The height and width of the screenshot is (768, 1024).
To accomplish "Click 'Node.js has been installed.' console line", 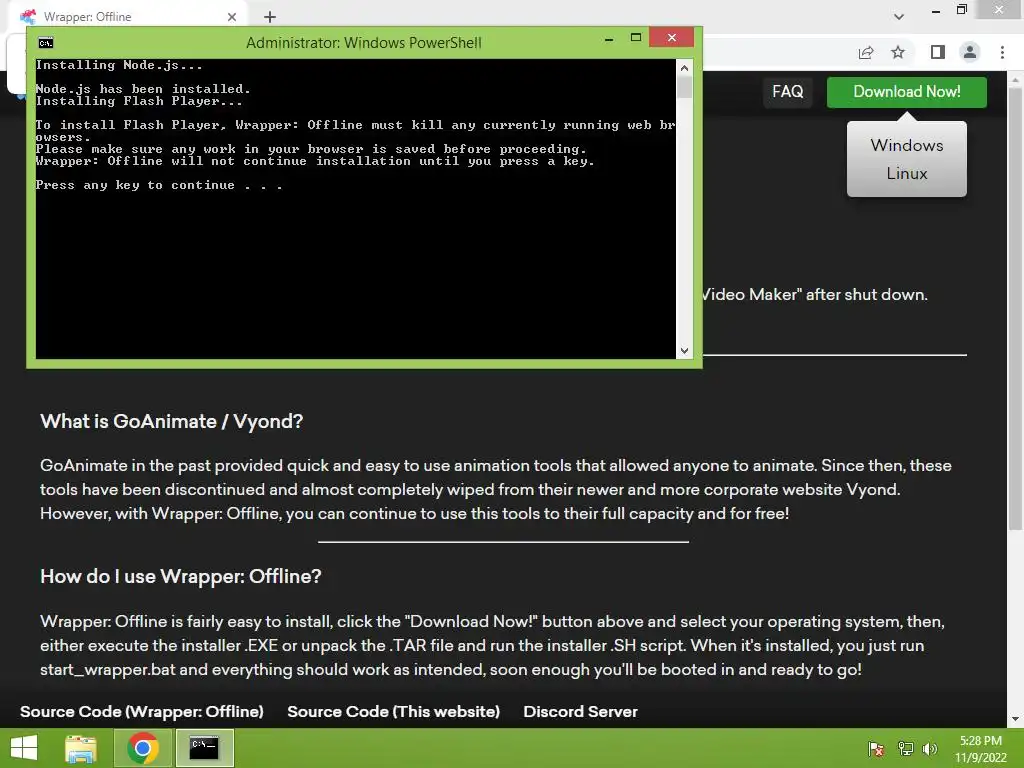I will coord(143,89).
